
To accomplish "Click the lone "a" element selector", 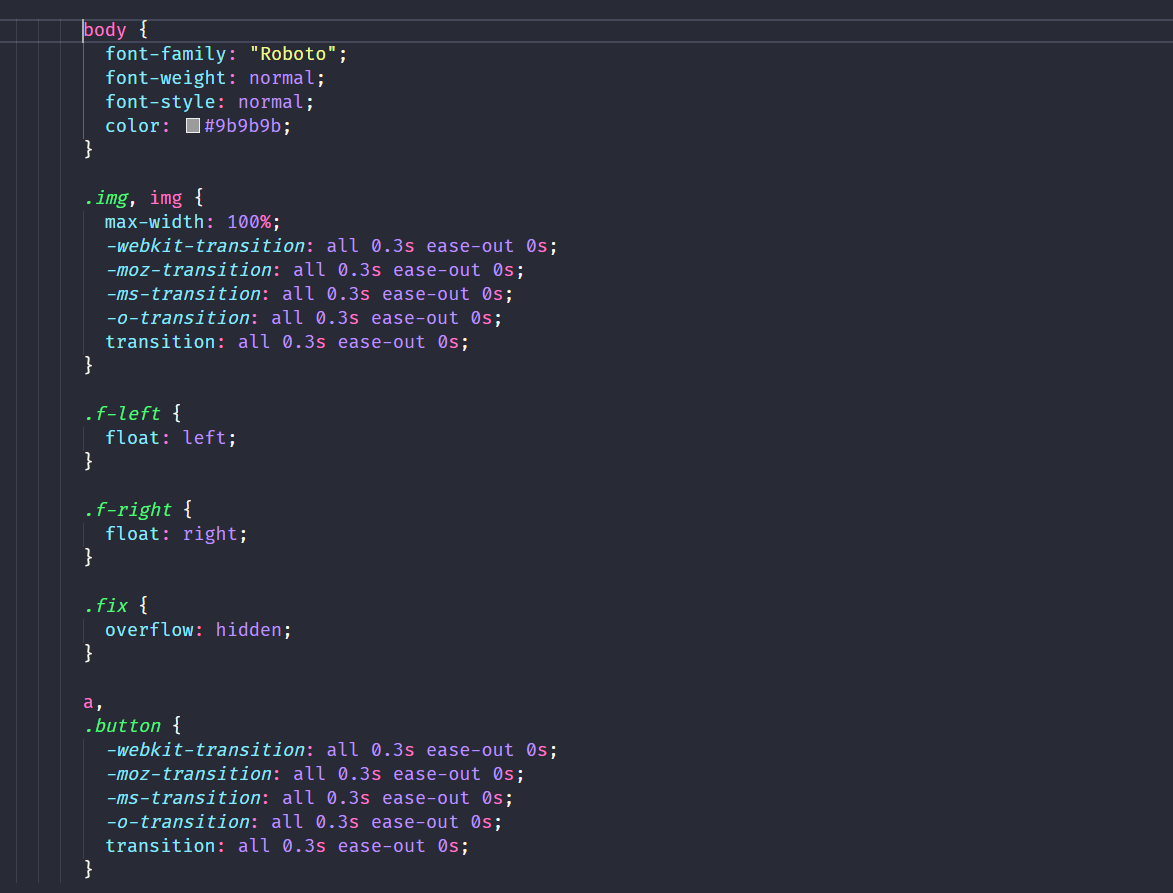I will (x=88, y=702).
